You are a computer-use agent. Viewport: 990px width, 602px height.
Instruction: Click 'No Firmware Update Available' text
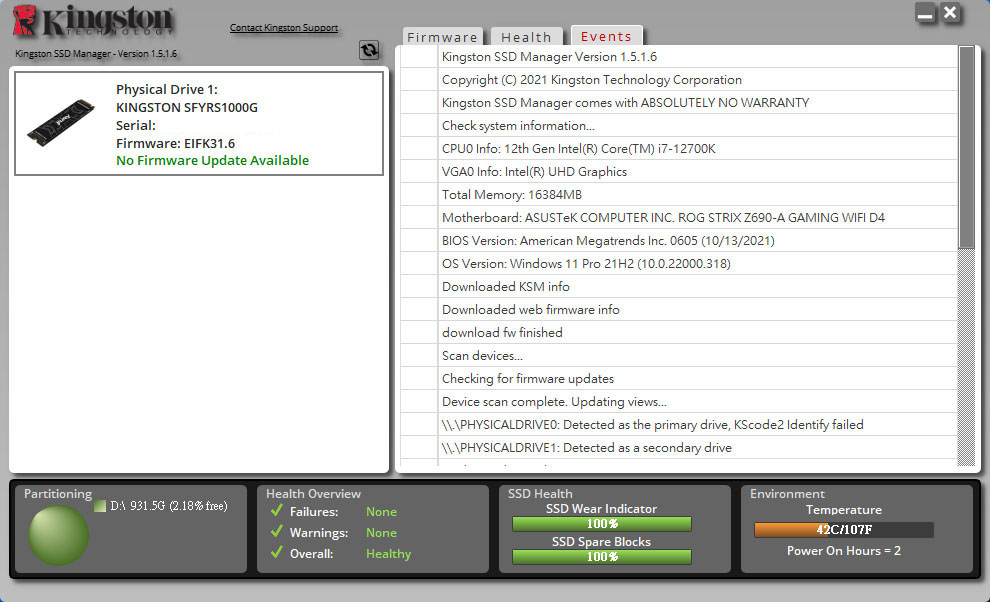[x=213, y=160]
